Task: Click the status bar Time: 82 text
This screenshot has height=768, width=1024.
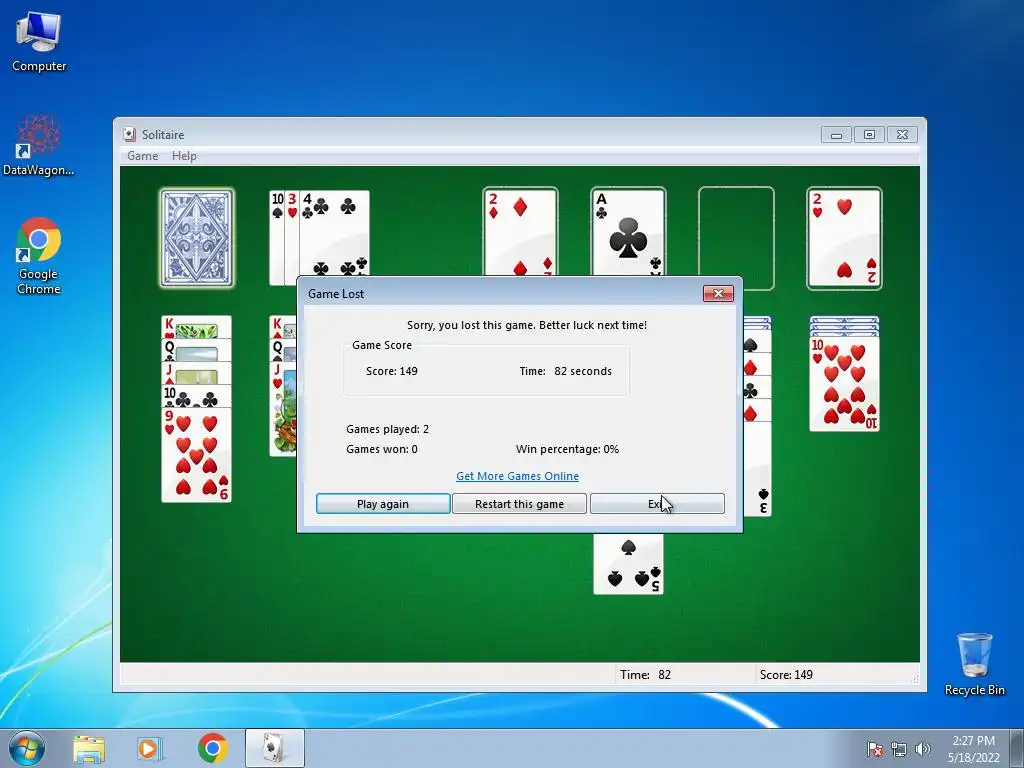Action: (645, 675)
